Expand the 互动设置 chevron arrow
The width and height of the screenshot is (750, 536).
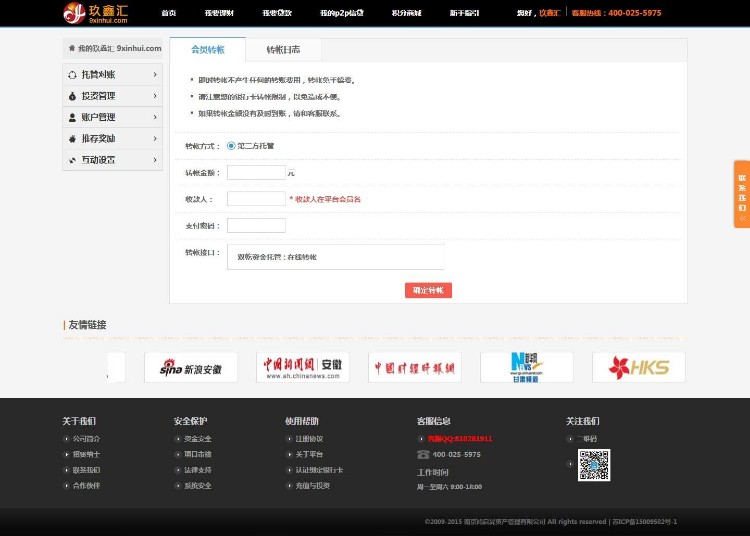coord(155,160)
